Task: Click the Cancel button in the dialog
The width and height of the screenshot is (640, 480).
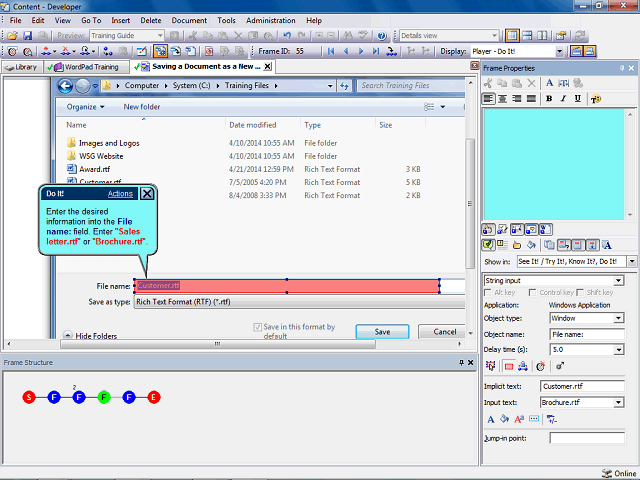Action: coord(444,332)
